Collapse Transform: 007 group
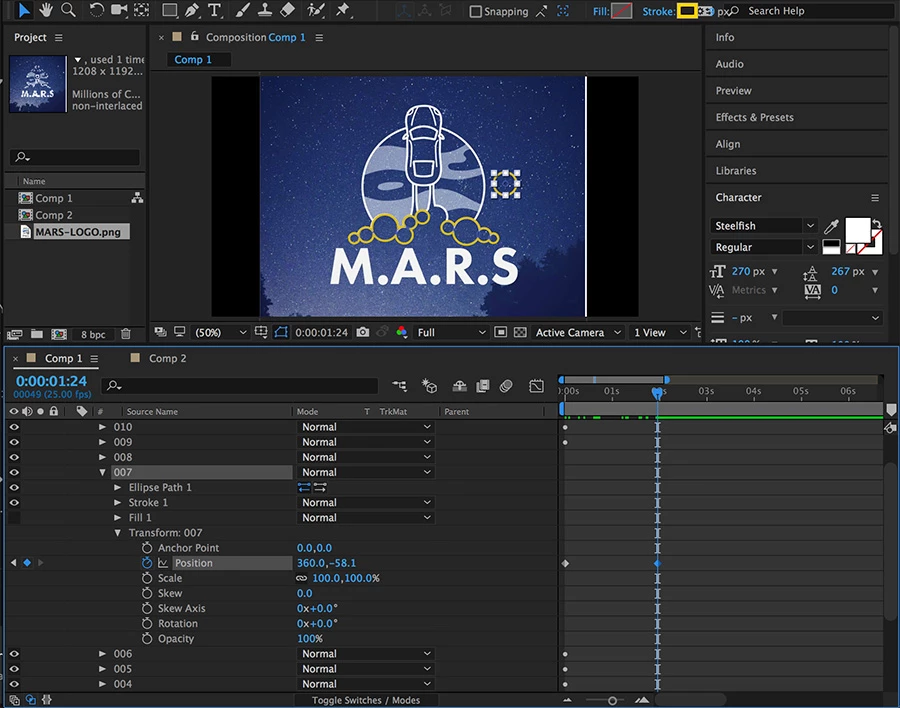The height and width of the screenshot is (708, 900). click(118, 533)
